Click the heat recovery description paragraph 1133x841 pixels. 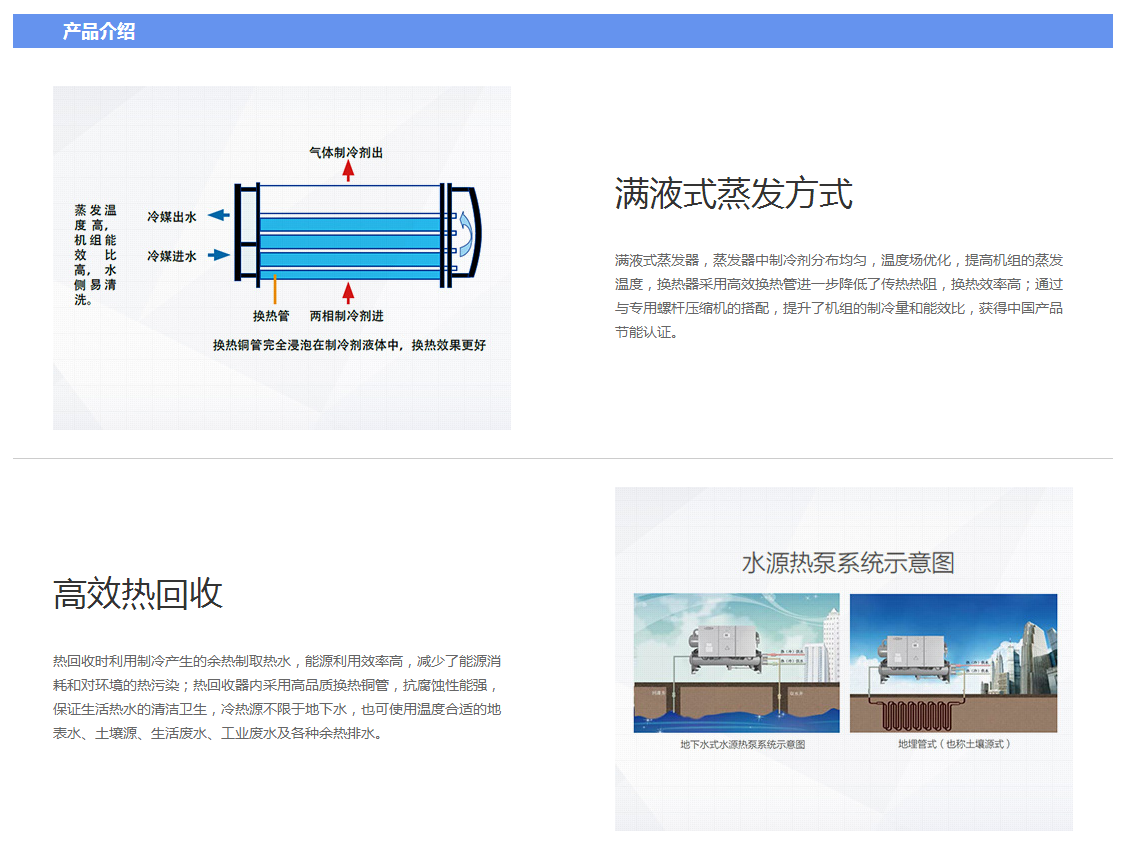(277, 697)
